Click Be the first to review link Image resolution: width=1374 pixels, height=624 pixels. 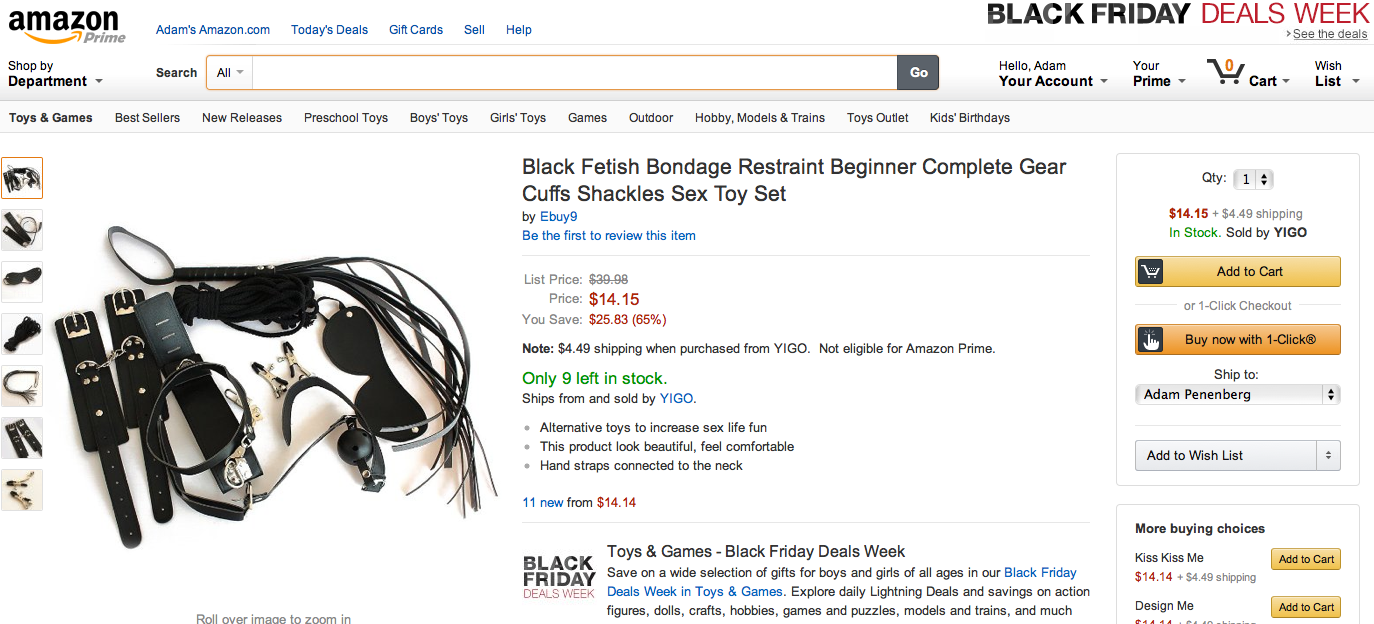coord(608,236)
